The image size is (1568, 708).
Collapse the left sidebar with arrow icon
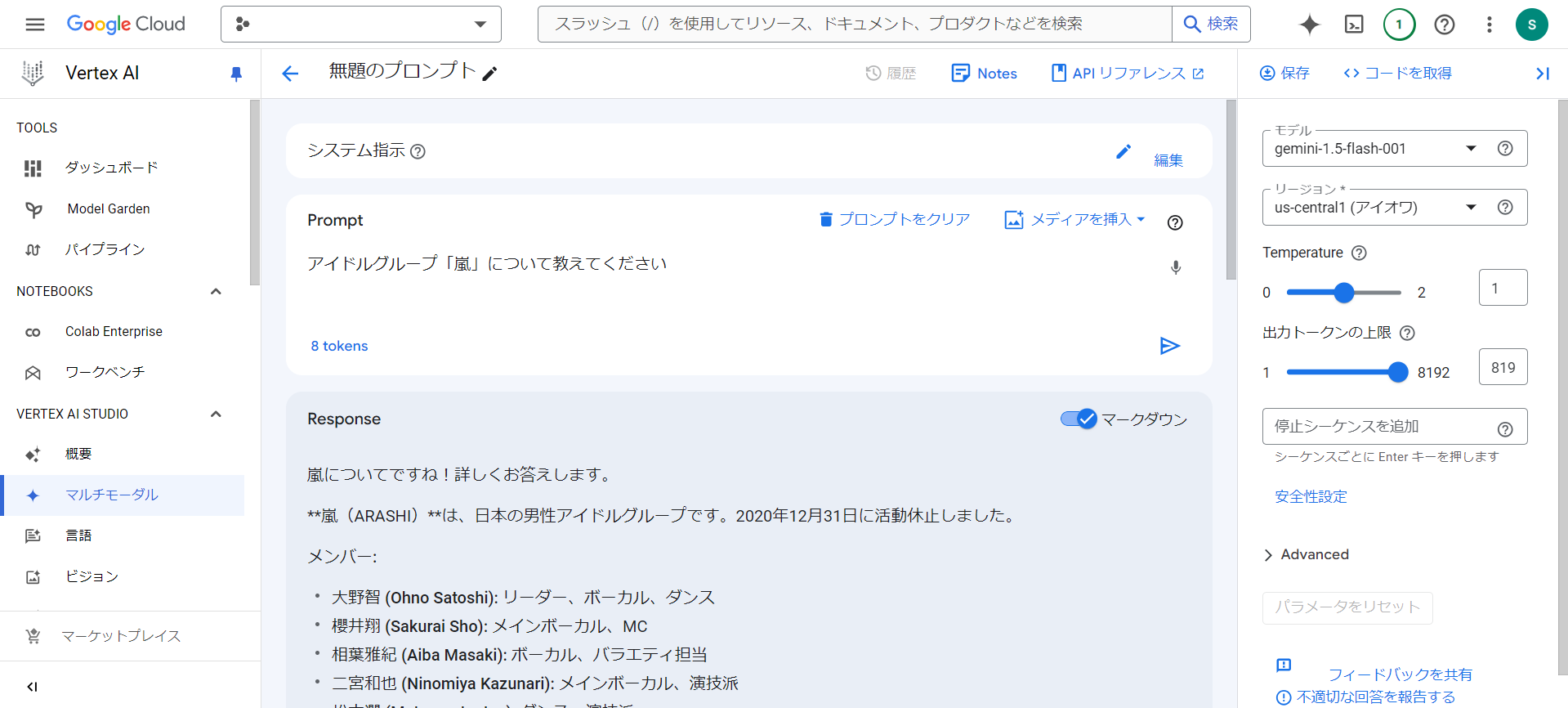[33, 687]
